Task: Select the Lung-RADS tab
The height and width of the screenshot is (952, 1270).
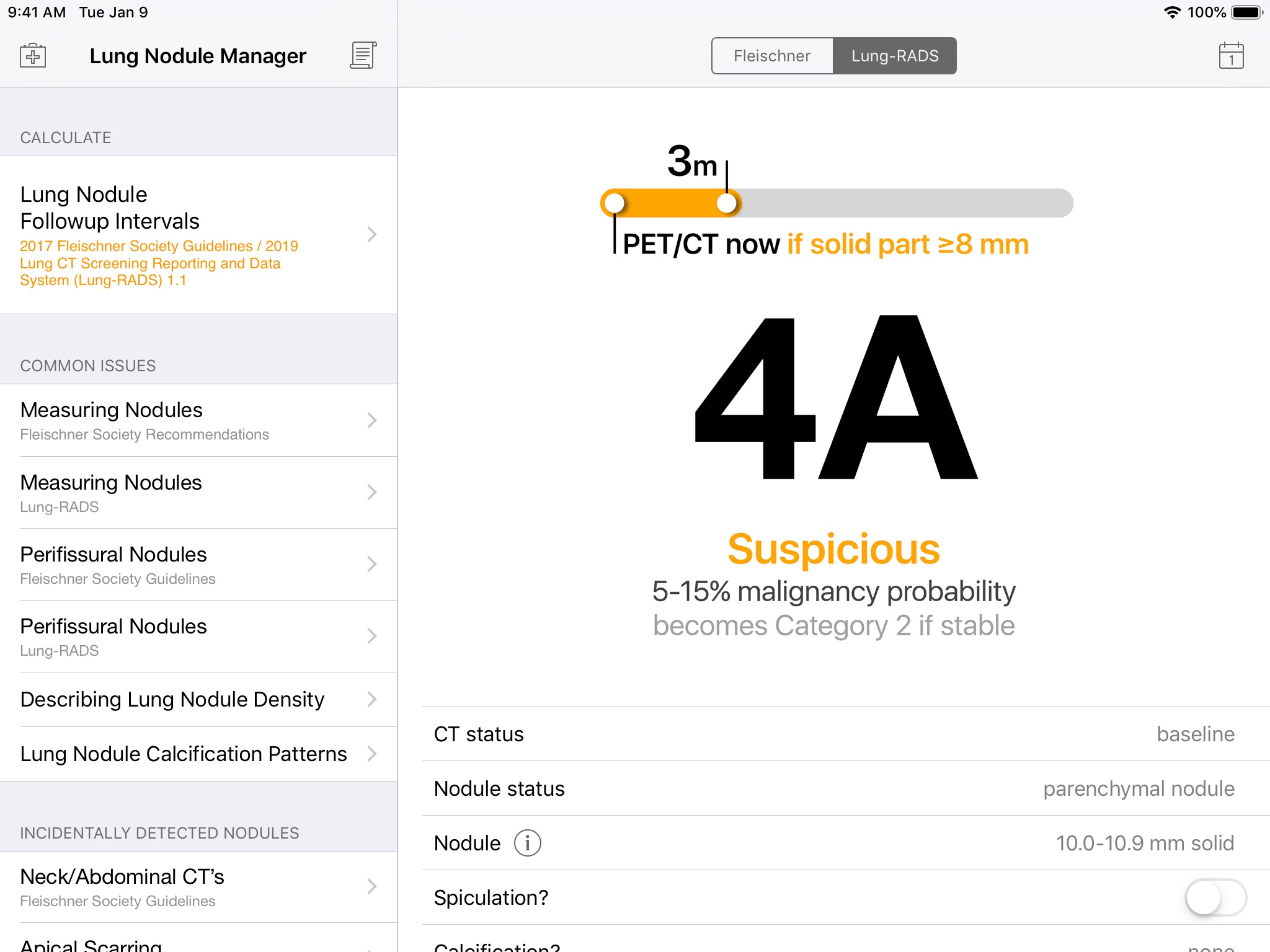Action: [894, 56]
